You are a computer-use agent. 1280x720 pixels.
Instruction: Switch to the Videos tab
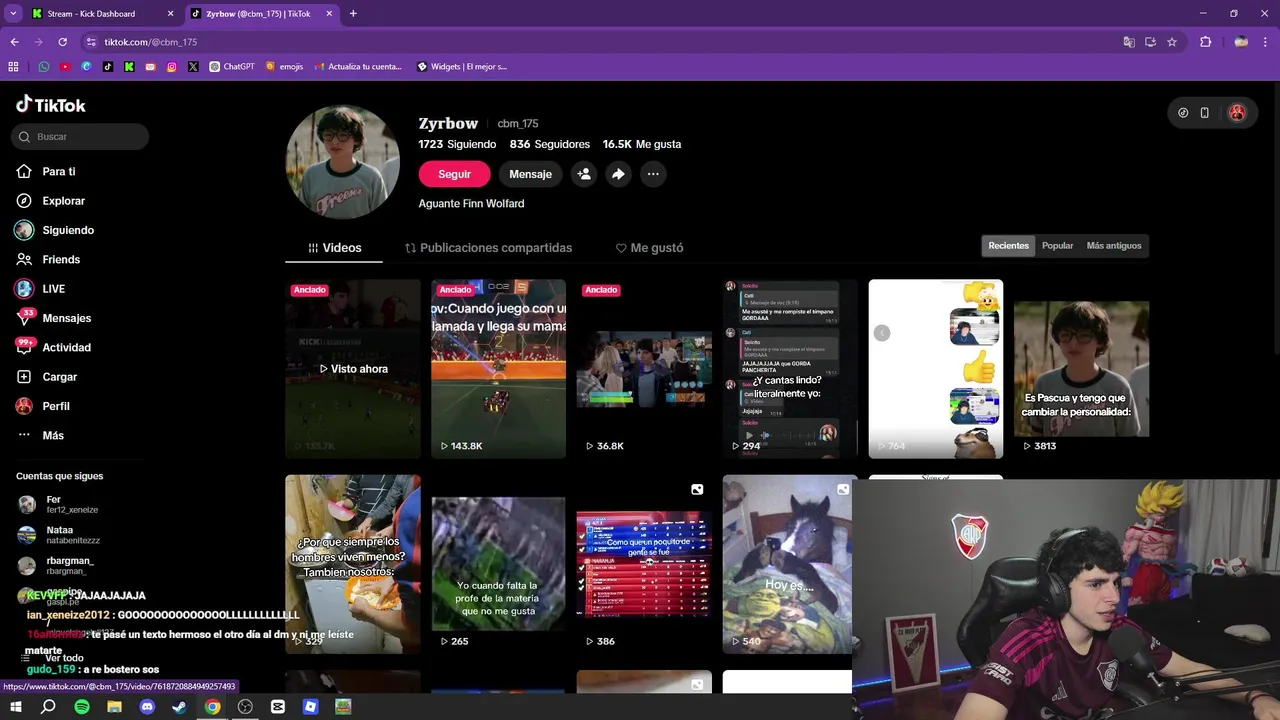click(x=334, y=248)
